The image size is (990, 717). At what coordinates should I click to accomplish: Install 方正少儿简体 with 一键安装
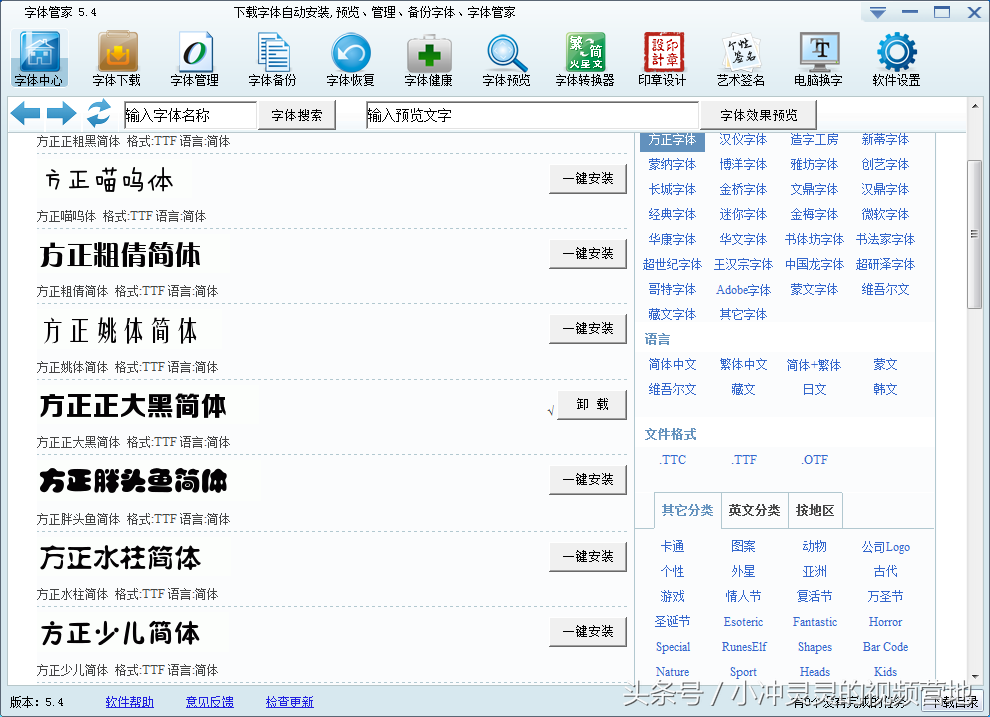pos(588,632)
